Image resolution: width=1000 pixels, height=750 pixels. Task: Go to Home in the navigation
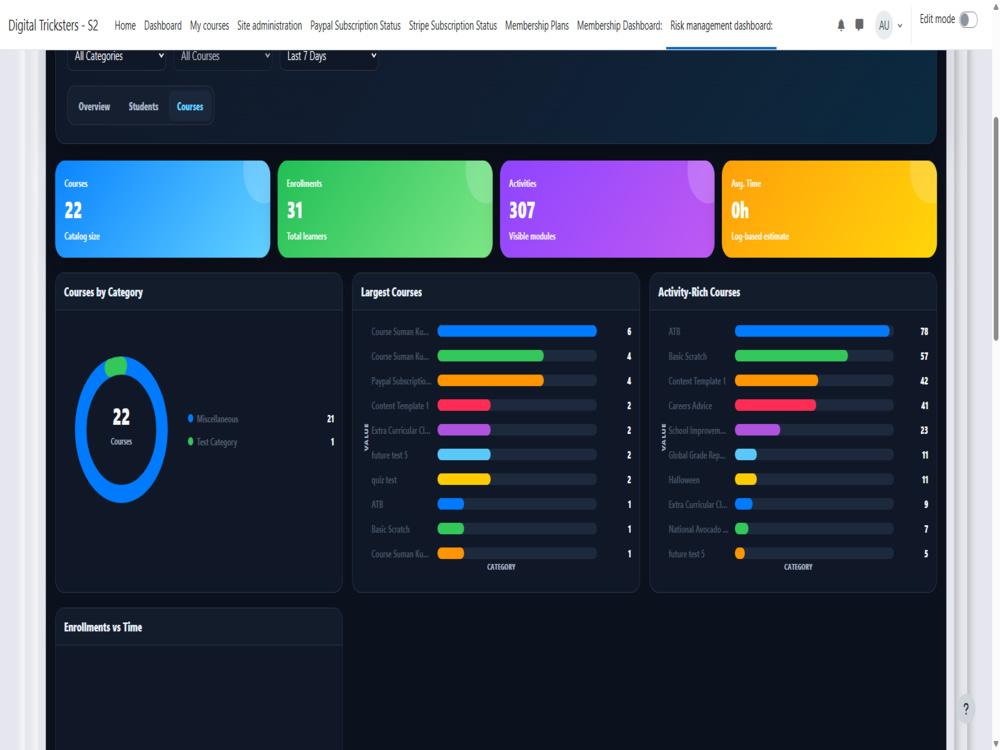[x=125, y=26]
